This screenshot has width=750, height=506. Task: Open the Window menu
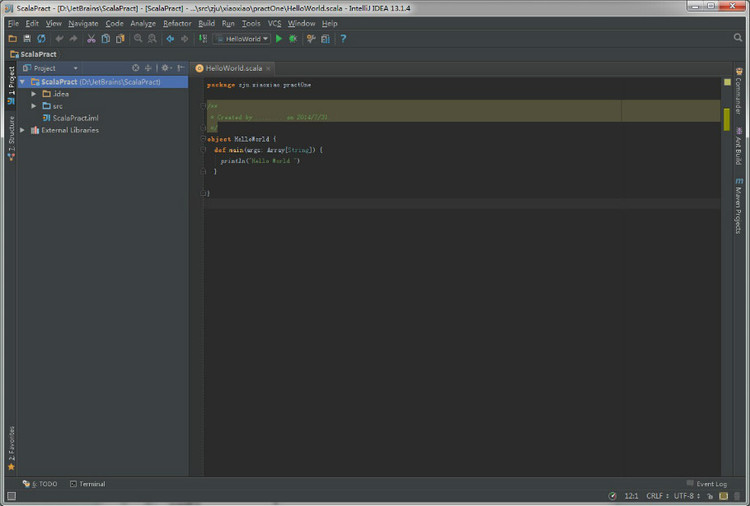click(301, 23)
